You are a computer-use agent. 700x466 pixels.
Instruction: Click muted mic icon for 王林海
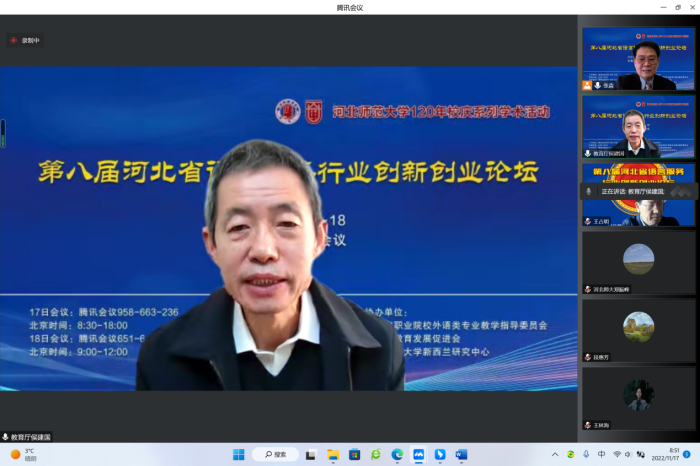587,425
